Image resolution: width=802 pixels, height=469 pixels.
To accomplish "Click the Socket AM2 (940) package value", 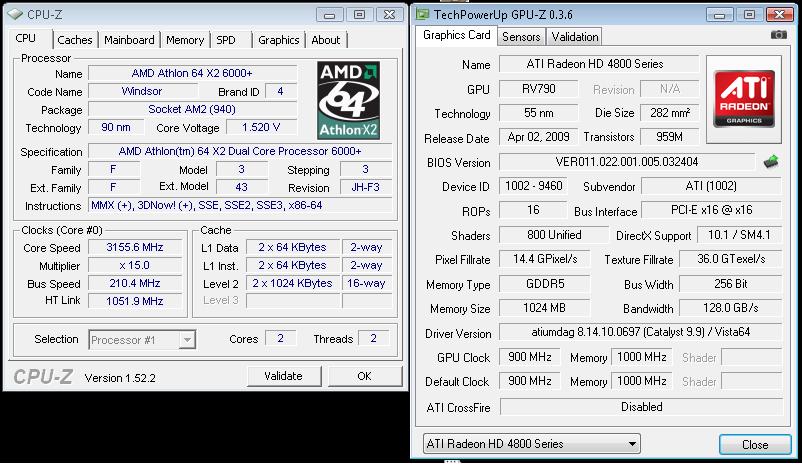I will tap(192, 109).
